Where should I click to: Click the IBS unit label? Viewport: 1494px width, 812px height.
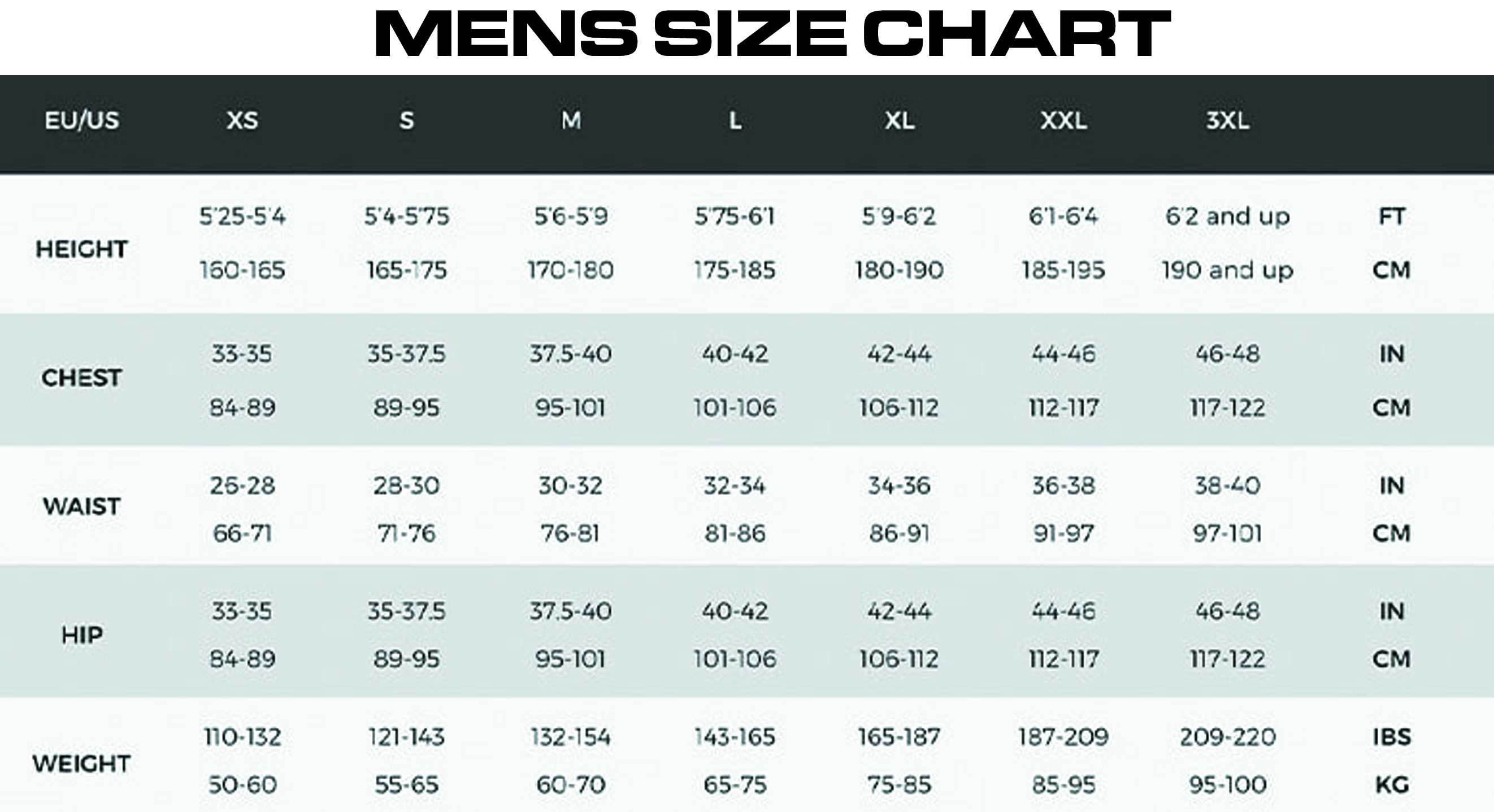tap(1391, 738)
